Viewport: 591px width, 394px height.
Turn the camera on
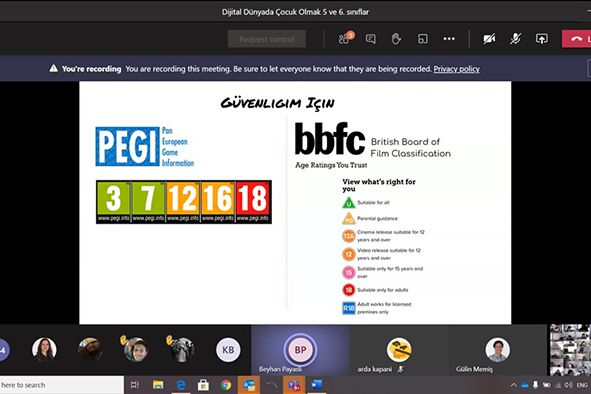coord(489,39)
